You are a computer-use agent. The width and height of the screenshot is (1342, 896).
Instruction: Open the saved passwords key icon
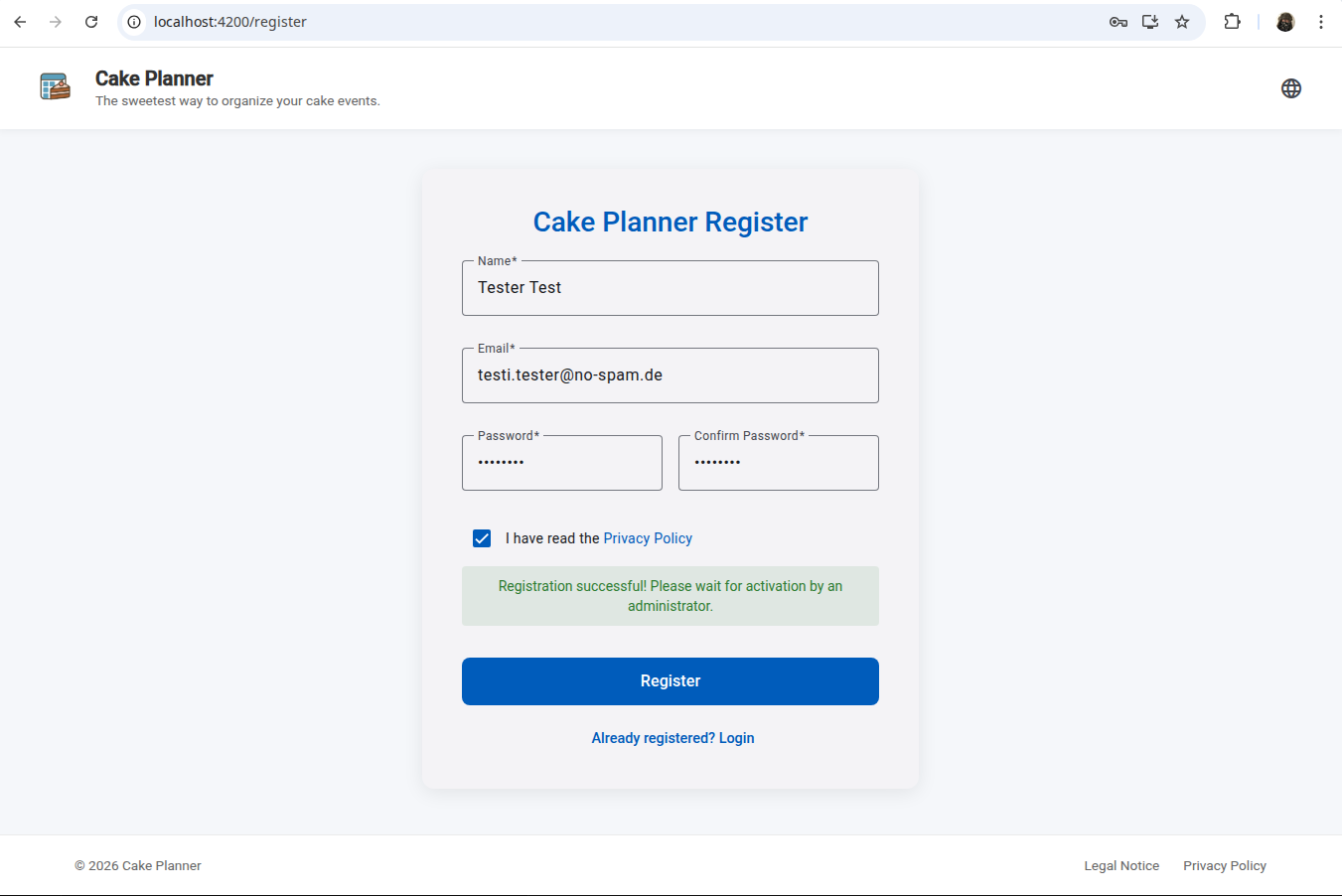[1118, 21]
